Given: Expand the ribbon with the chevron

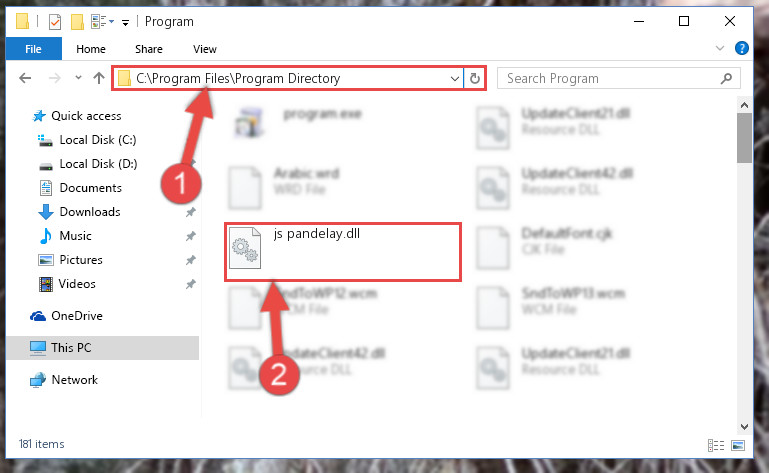Looking at the screenshot, I should pos(719,48).
